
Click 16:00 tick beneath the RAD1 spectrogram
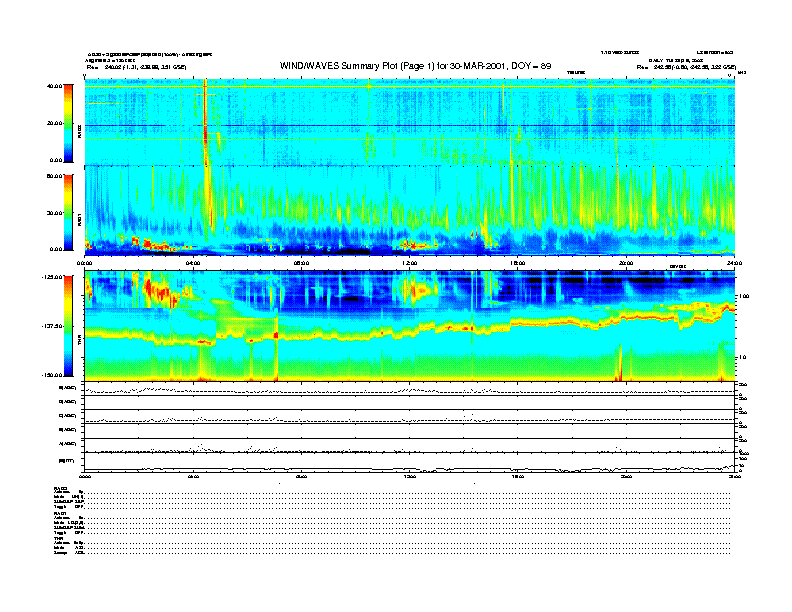tap(518, 263)
